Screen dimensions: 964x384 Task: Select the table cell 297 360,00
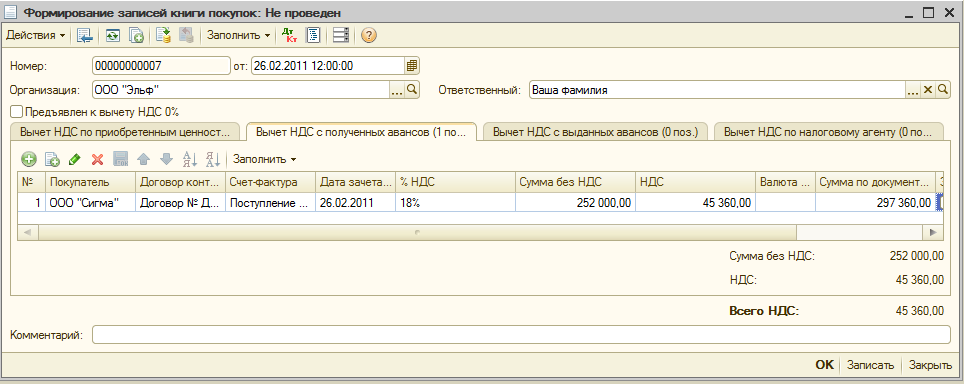tap(875, 202)
